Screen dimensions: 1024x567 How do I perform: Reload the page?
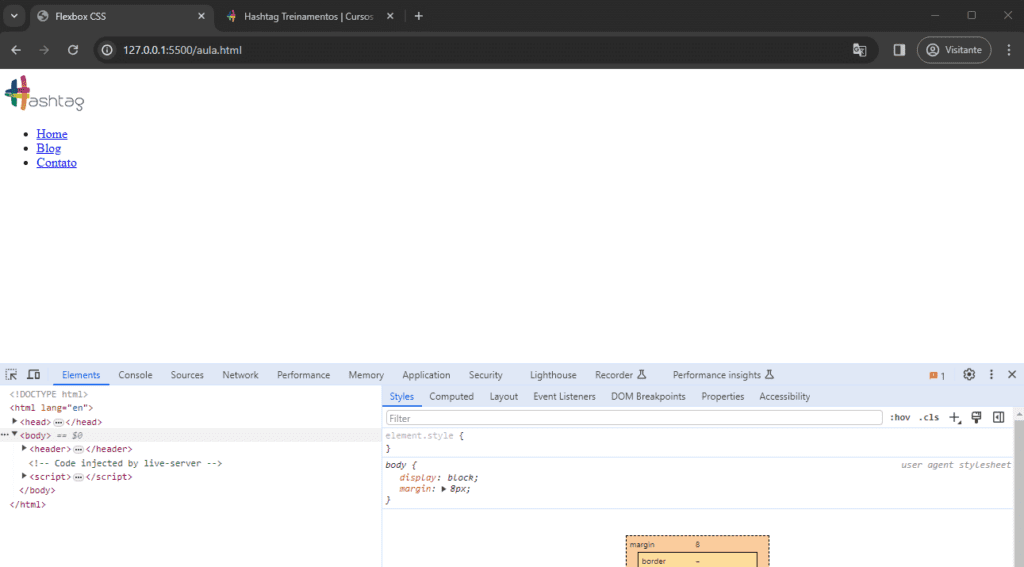coord(72,50)
